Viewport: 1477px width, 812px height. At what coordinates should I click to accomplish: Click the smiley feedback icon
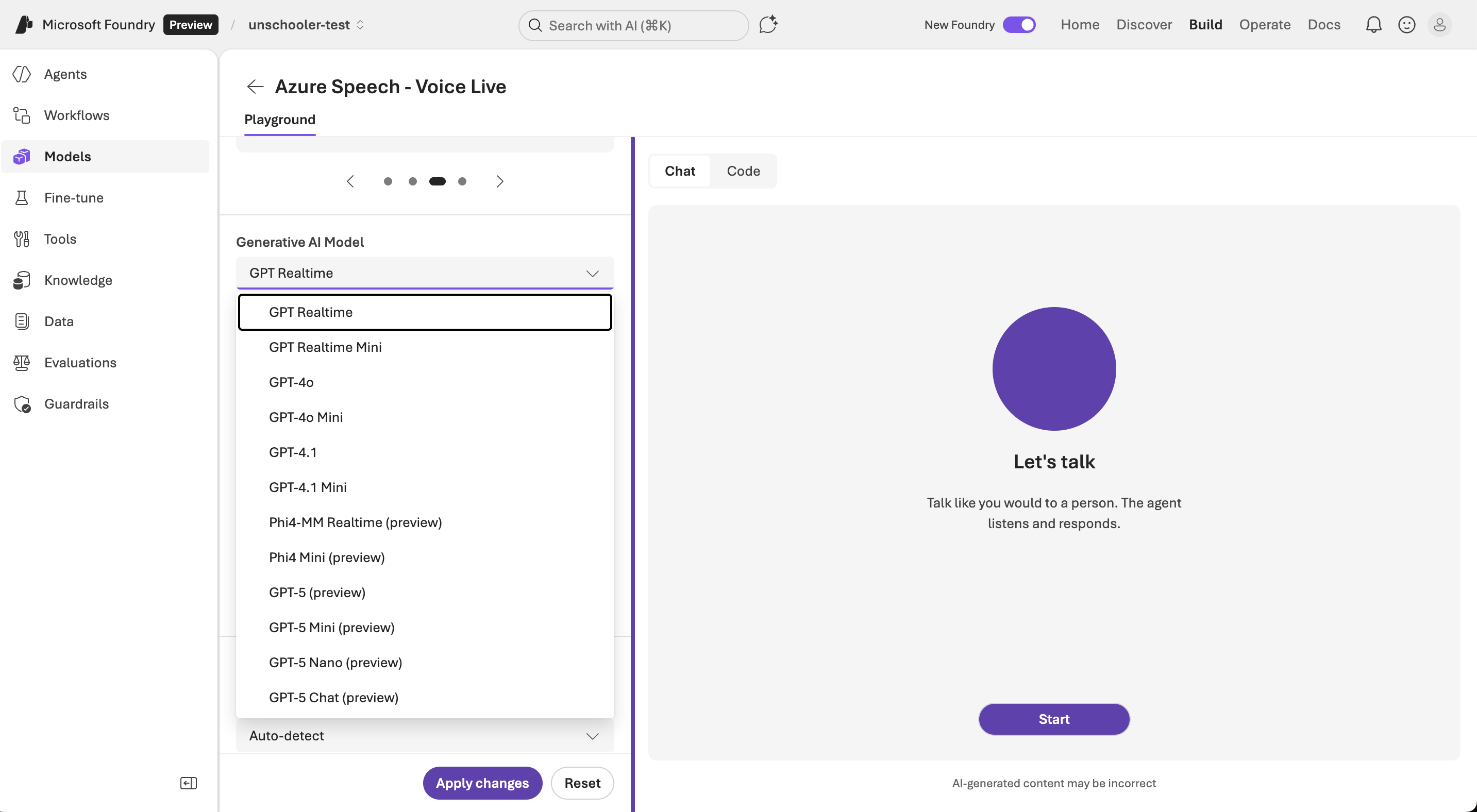[x=1406, y=25]
